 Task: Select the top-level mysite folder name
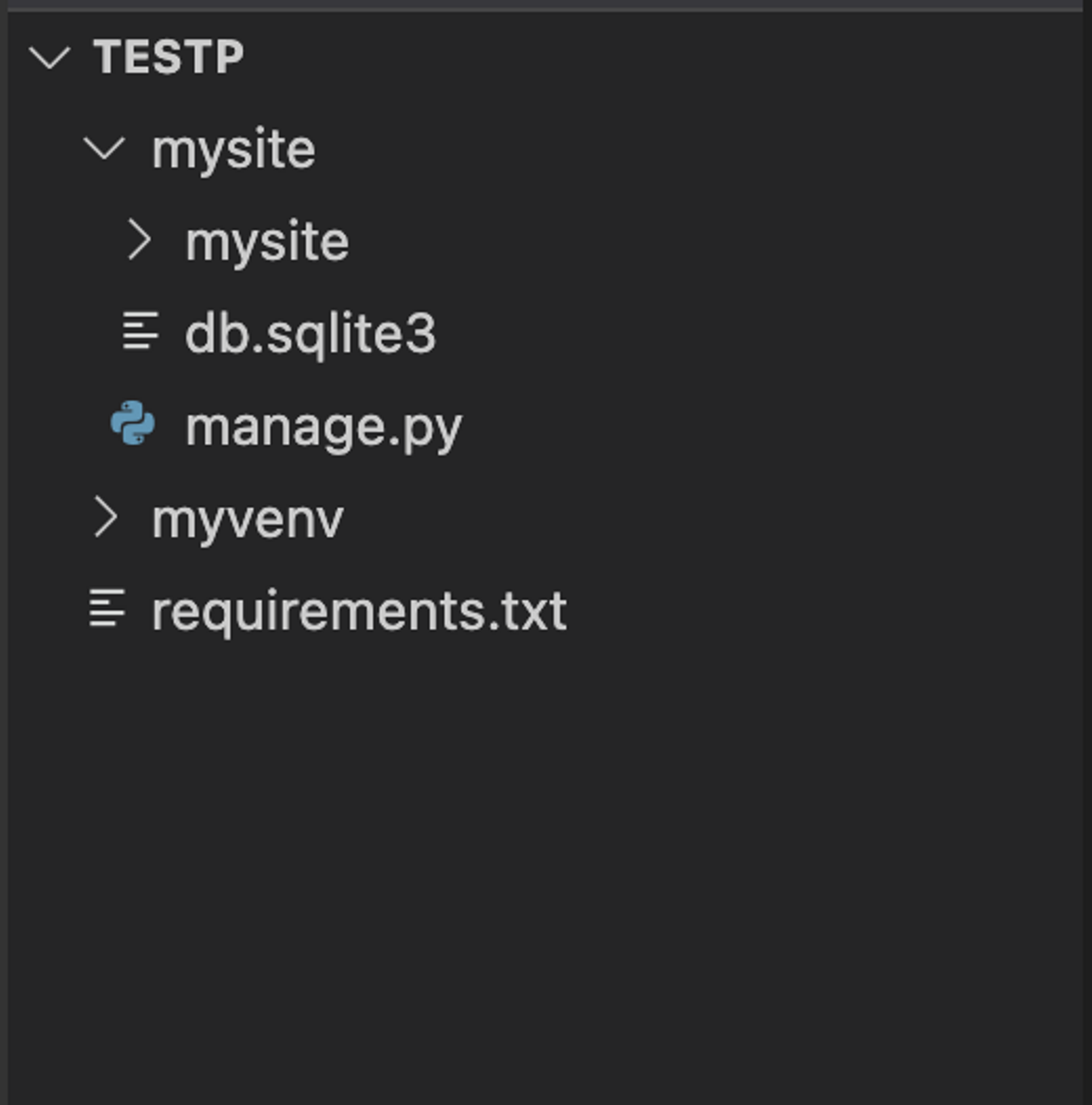tap(234, 149)
